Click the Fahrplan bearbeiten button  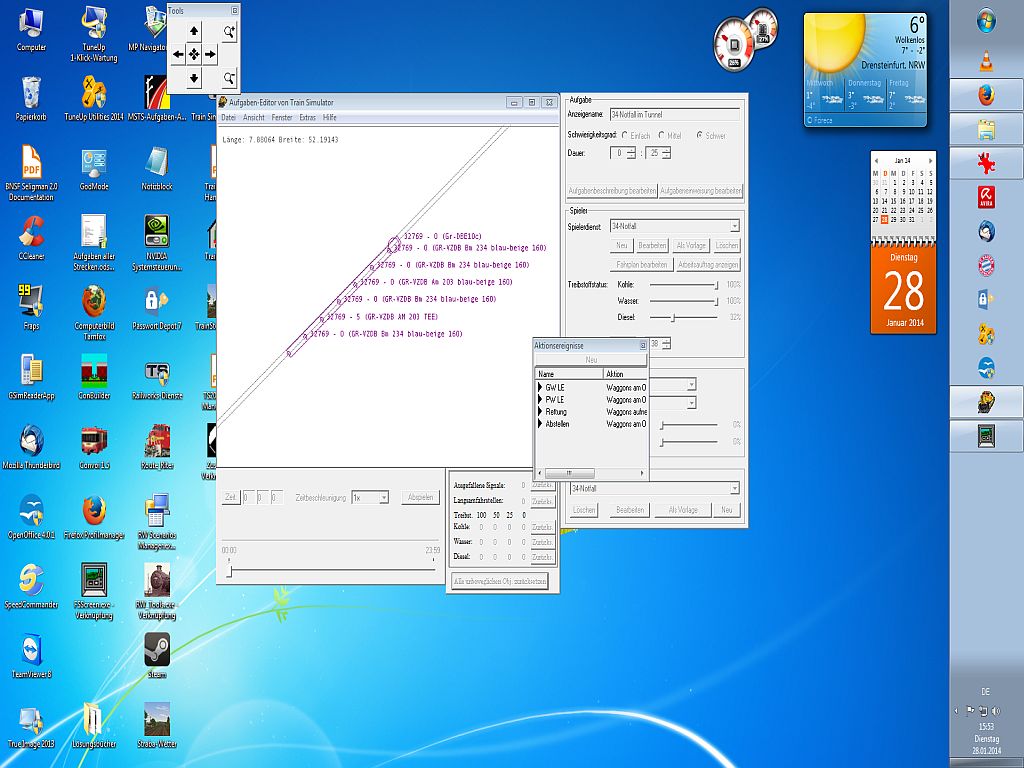click(x=641, y=265)
